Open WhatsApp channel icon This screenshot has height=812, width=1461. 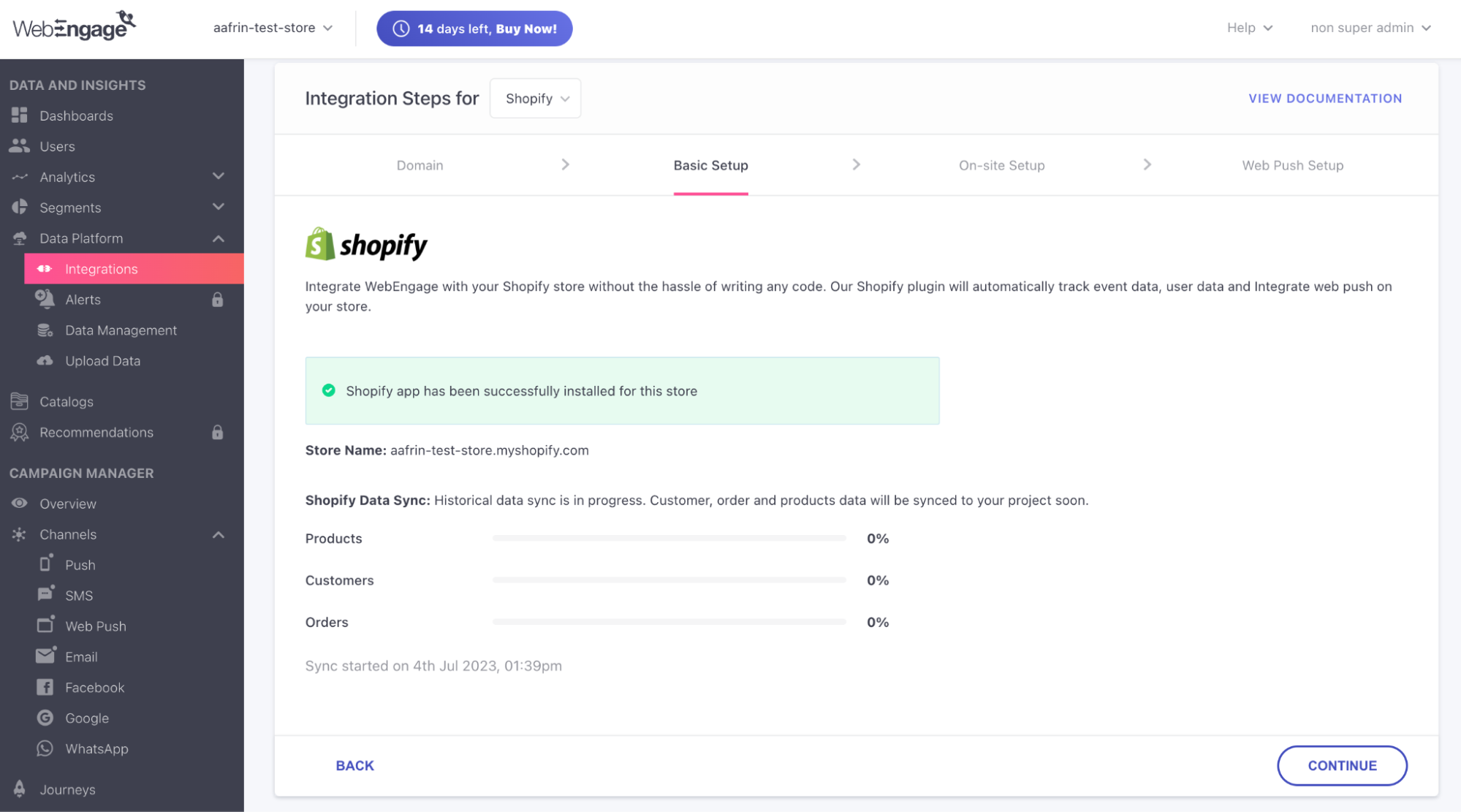45,748
